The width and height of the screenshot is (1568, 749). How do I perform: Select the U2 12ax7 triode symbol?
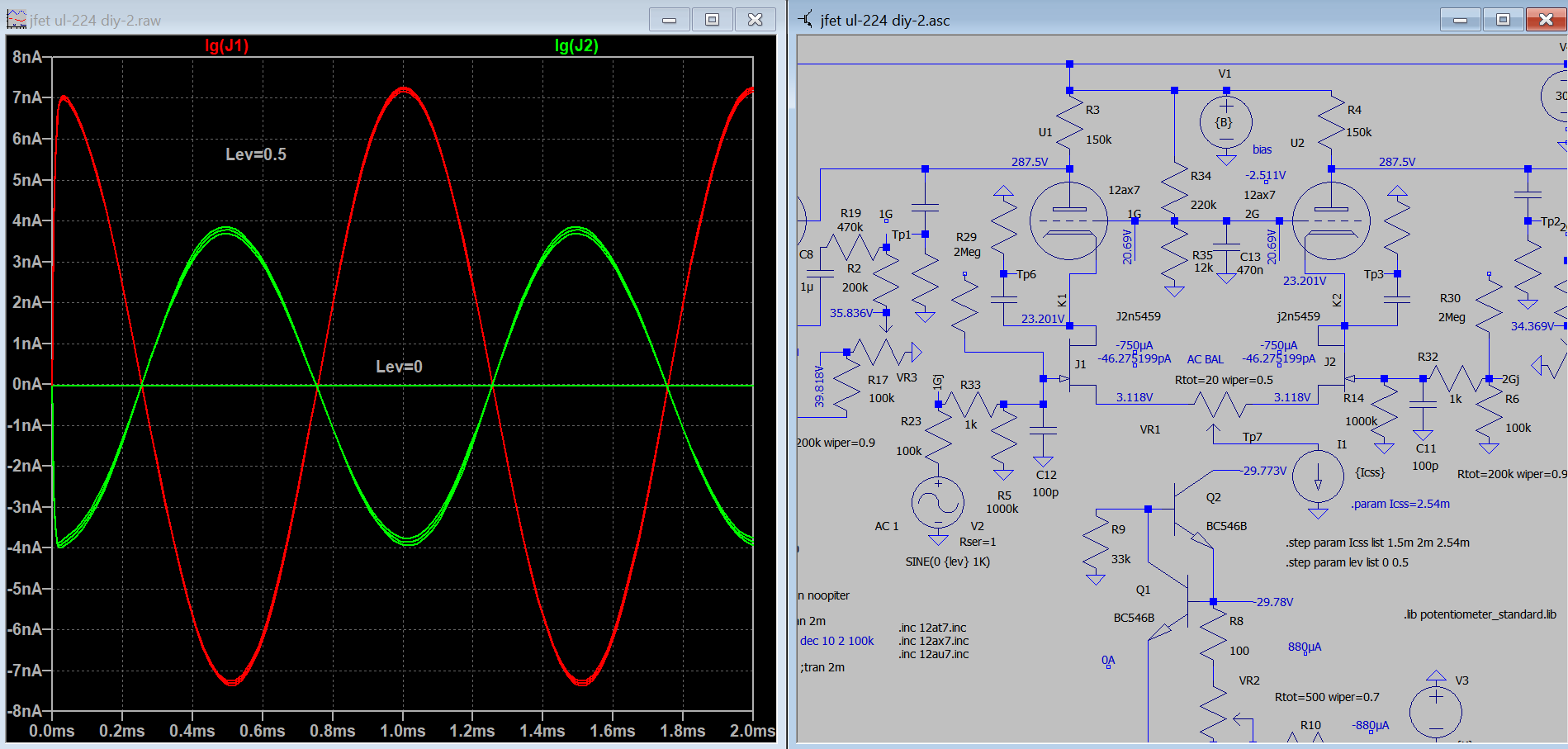point(1330,220)
